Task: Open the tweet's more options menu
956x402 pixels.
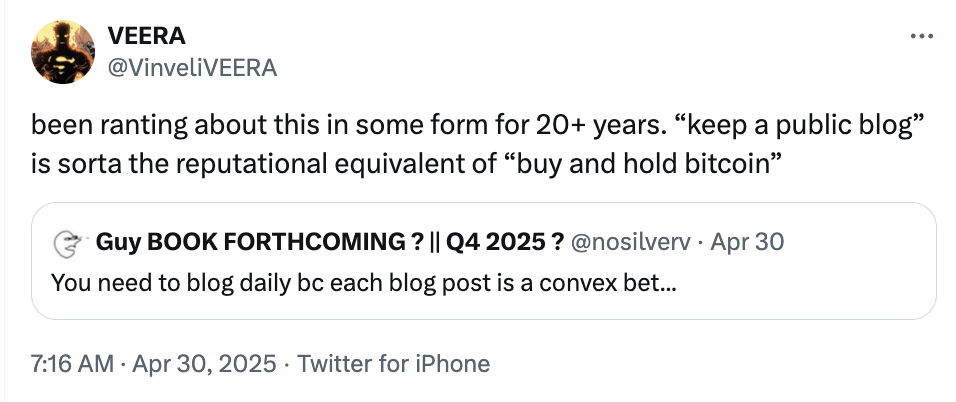Action: click(x=920, y=36)
